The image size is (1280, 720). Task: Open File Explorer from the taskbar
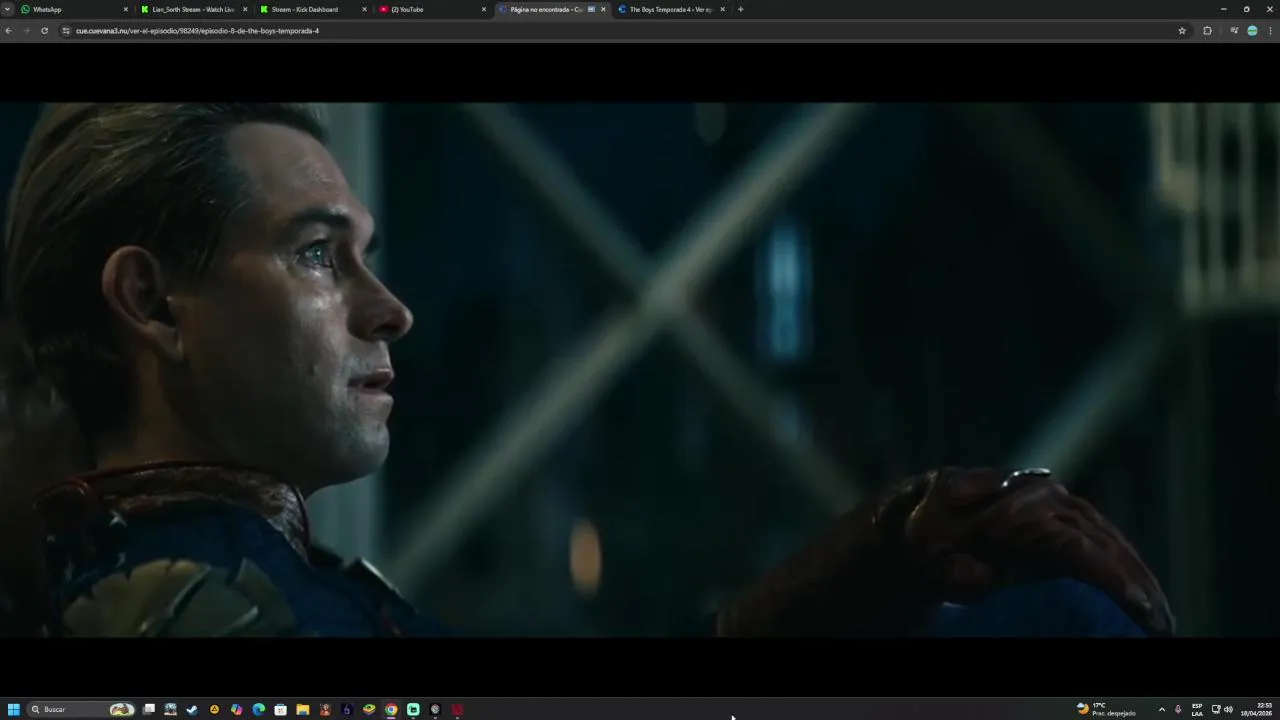[x=302, y=709]
